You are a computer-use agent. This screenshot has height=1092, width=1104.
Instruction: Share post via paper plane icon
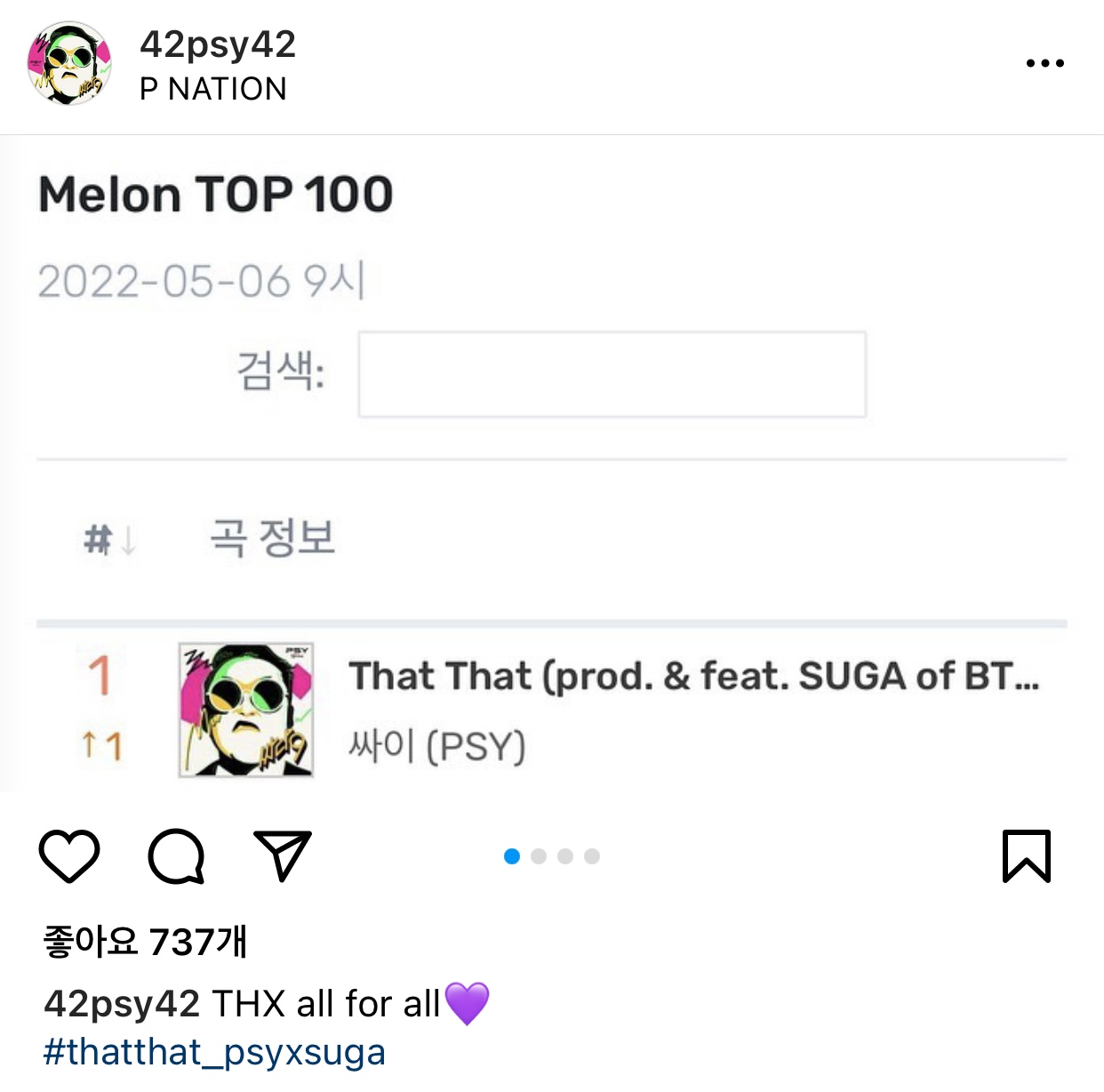pos(283,856)
